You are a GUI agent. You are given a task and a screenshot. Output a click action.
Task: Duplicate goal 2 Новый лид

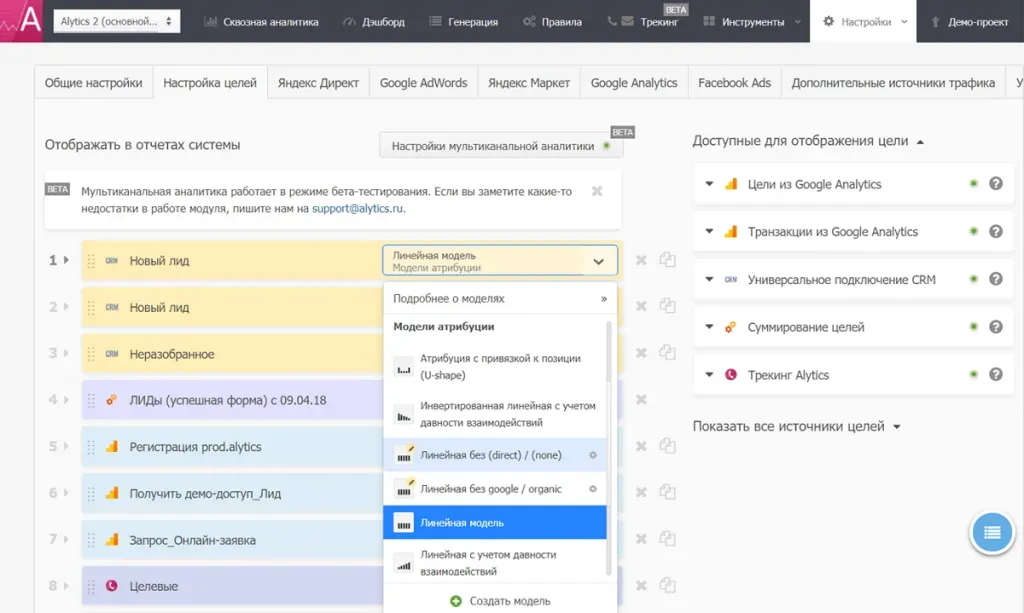point(667,305)
